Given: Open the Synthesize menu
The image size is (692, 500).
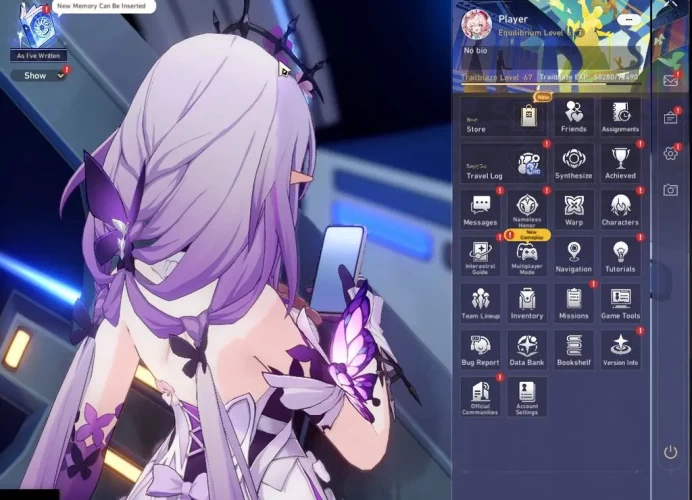Looking at the screenshot, I should (574, 163).
